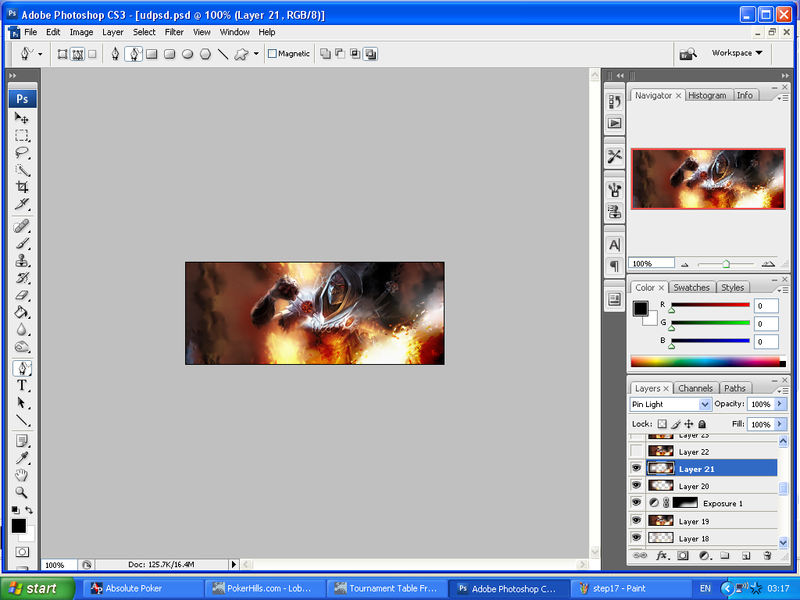Screen dimensions: 800x600
Task: Add a layer style with fx button
Action: pos(662,556)
